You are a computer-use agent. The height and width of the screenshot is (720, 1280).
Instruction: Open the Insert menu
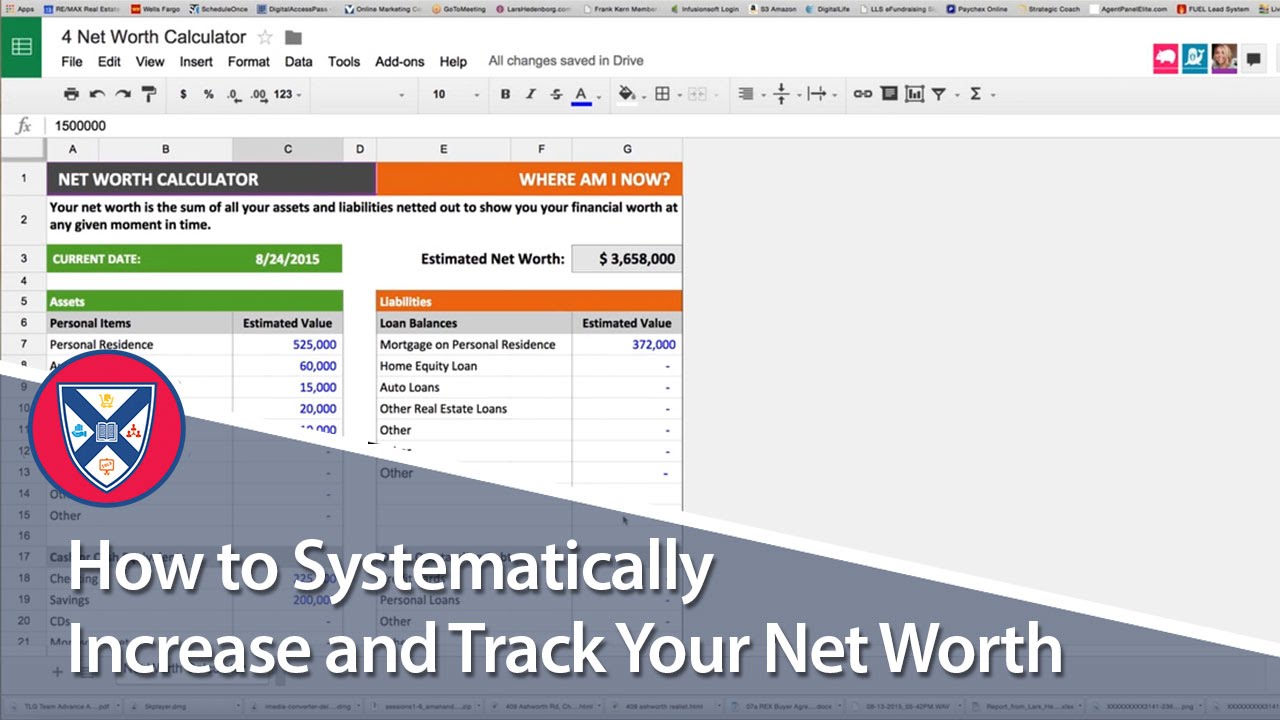(196, 61)
